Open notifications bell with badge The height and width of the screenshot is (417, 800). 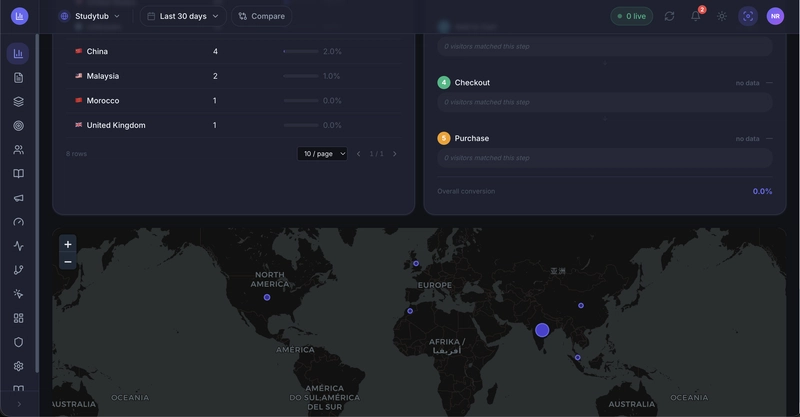point(696,16)
